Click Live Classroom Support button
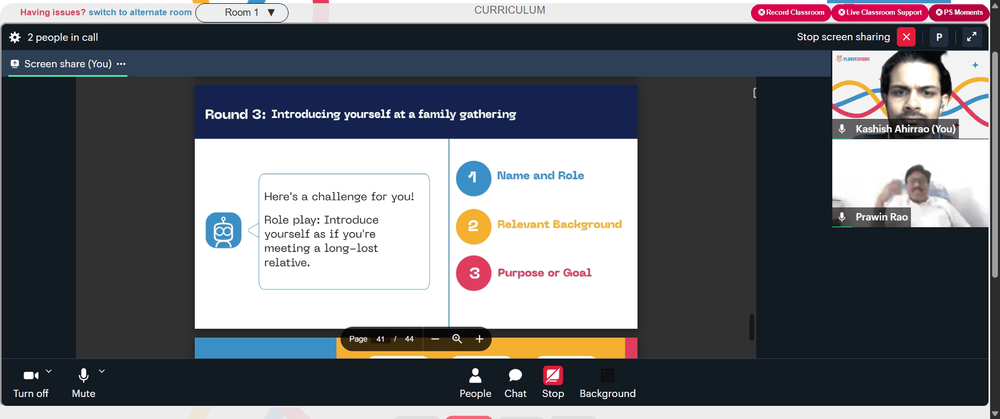This screenshot has height=419, width=1000. (x=879, y=12)
